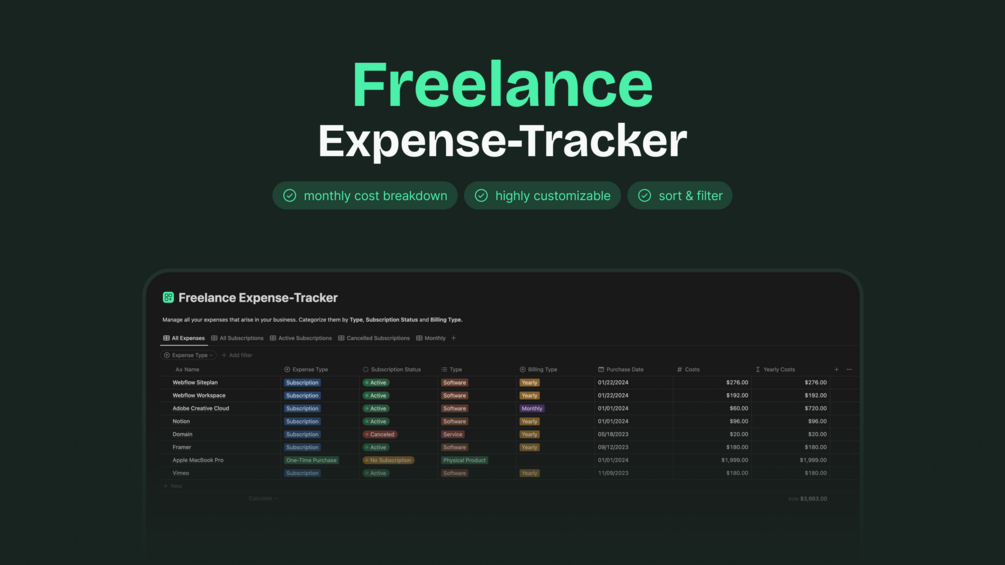The width and height of the screenshot is (1005, 565).
Task: Click the checkmark icon beside highly customizable
Action: [481, 195]
